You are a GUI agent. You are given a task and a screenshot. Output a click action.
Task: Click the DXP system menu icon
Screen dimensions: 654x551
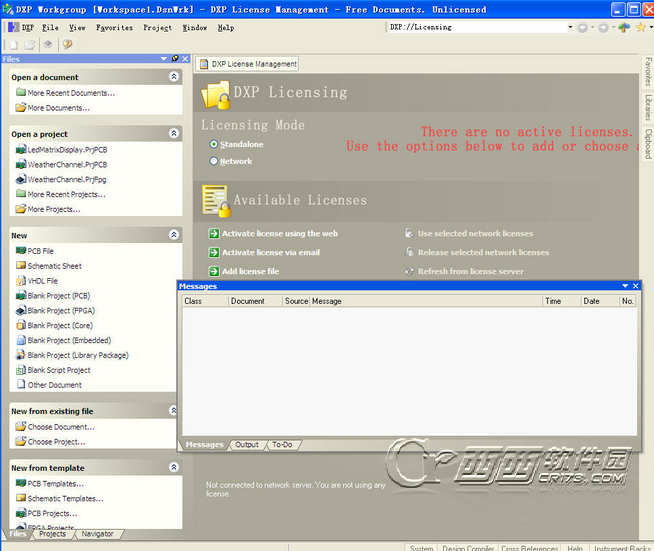14,28
